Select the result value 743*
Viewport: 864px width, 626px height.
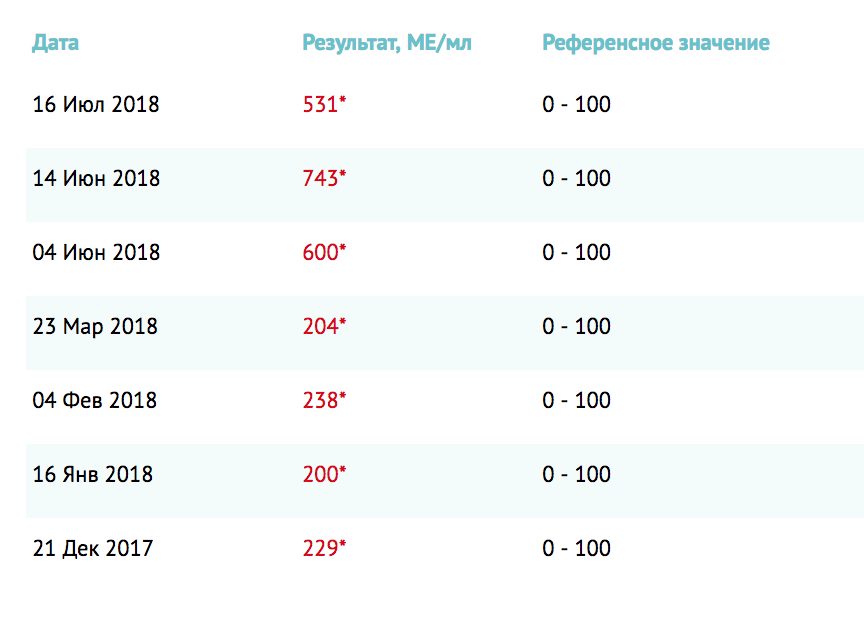(x=324, y=178)
